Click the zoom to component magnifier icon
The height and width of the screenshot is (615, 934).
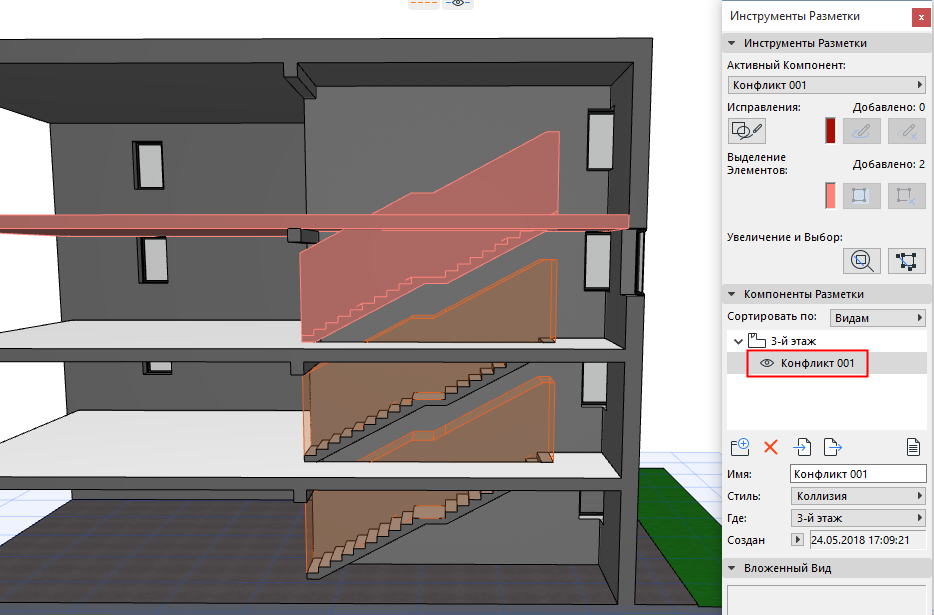(x=861, y=261)
